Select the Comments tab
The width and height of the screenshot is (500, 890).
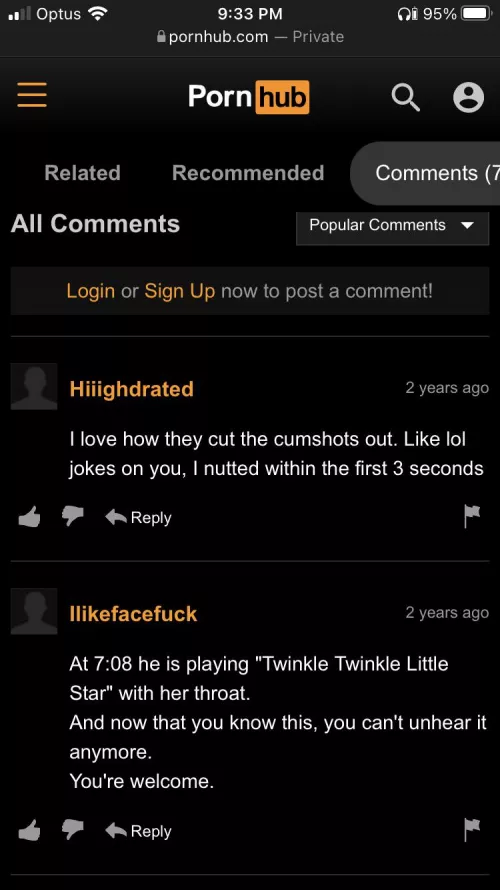(x=426, y=173)
